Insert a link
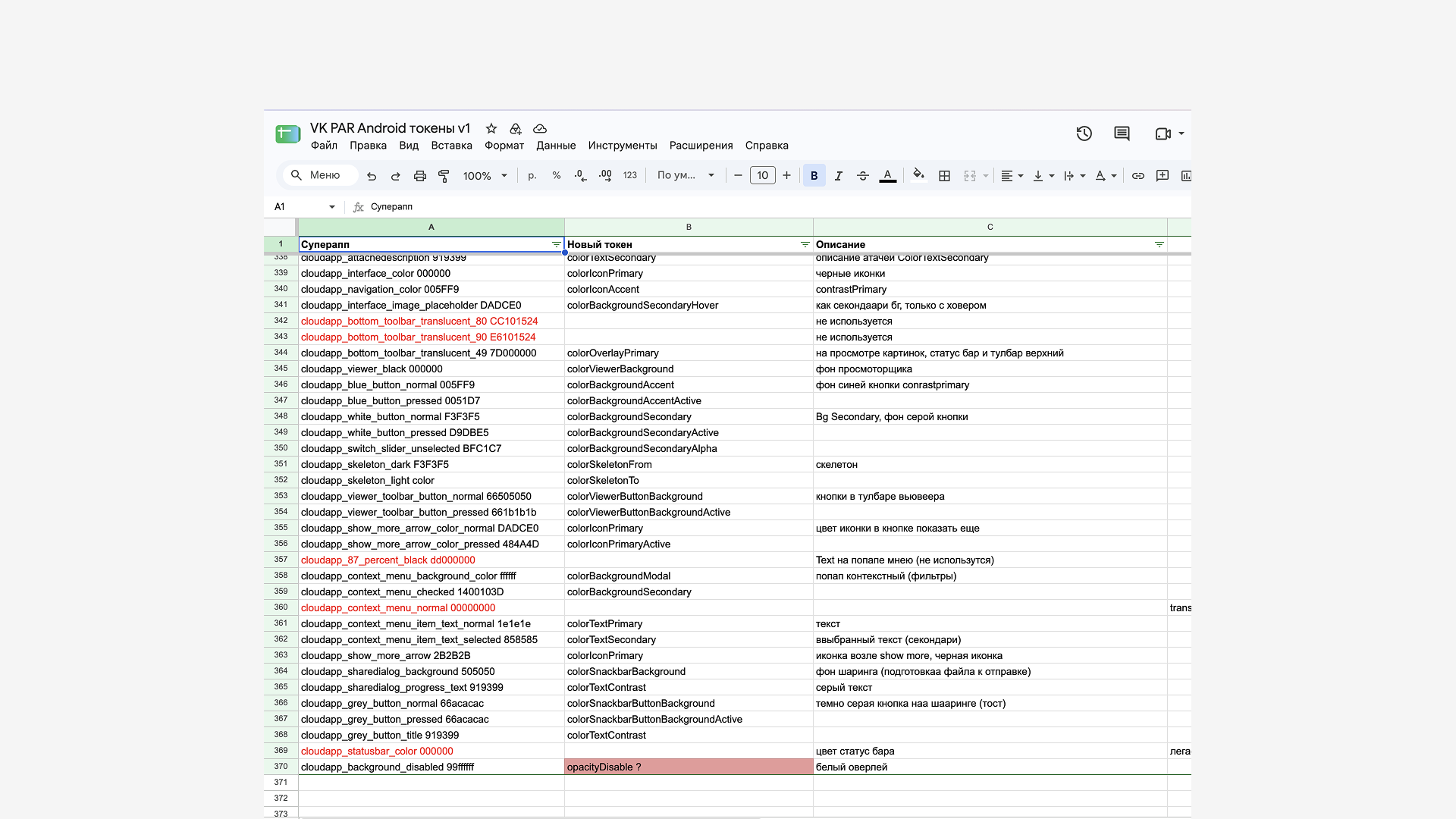The width and height of the screenshot is (1456, 819). point(1138,176)
